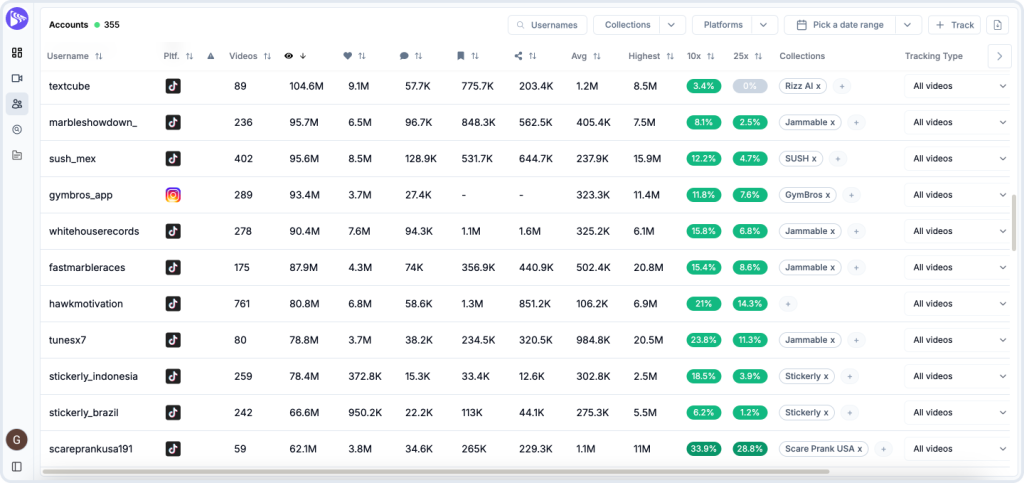Open the accounts page in sidebar

17,104
